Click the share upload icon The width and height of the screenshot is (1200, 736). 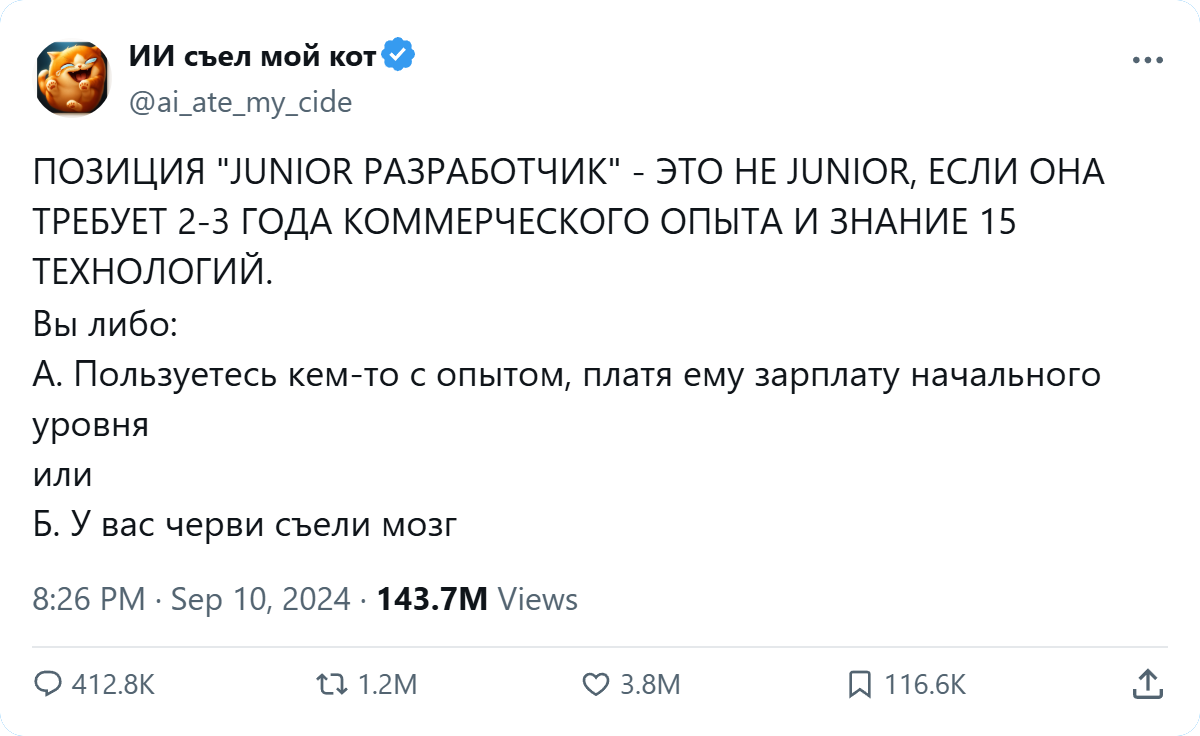tap(1147, 683)
